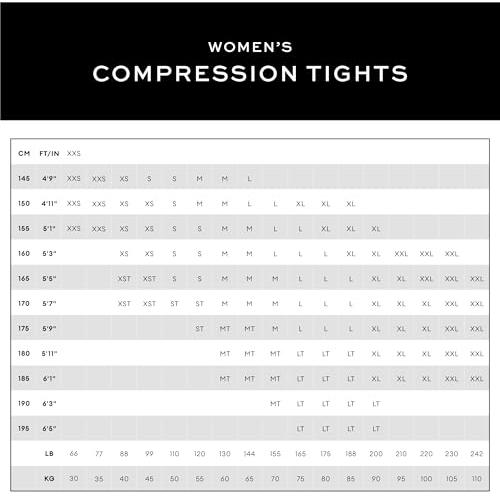Click the 30 kg weight value

74,479
